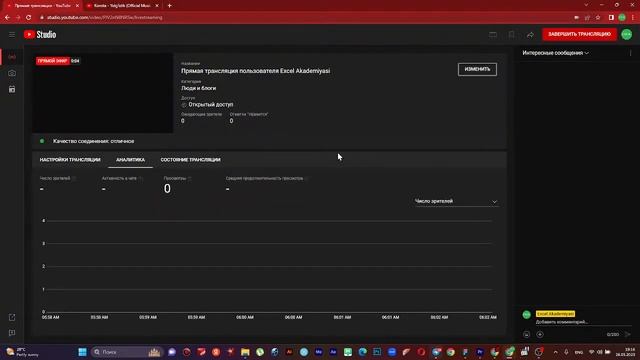Click the chat comment input field
640x360 pixels.
pyautogui.click(x=583, y=322)
